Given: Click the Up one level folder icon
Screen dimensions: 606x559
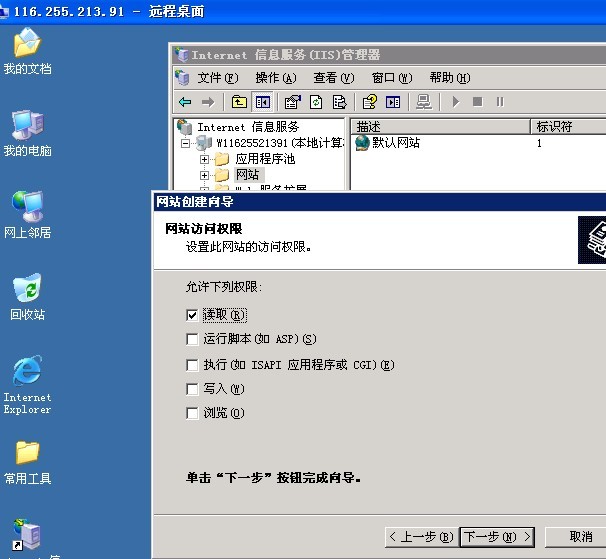Looking at the screenshot, I should coord(239,102).
